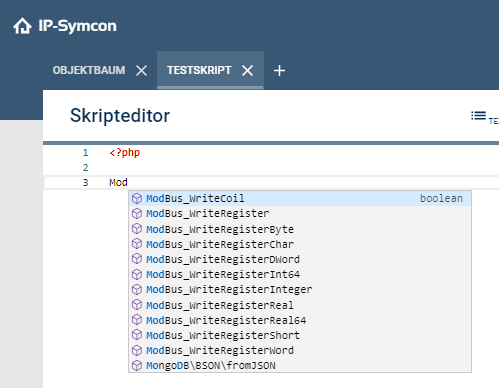Open the list menu icon in Skripteditor header
499x388 pixels.
478,116
